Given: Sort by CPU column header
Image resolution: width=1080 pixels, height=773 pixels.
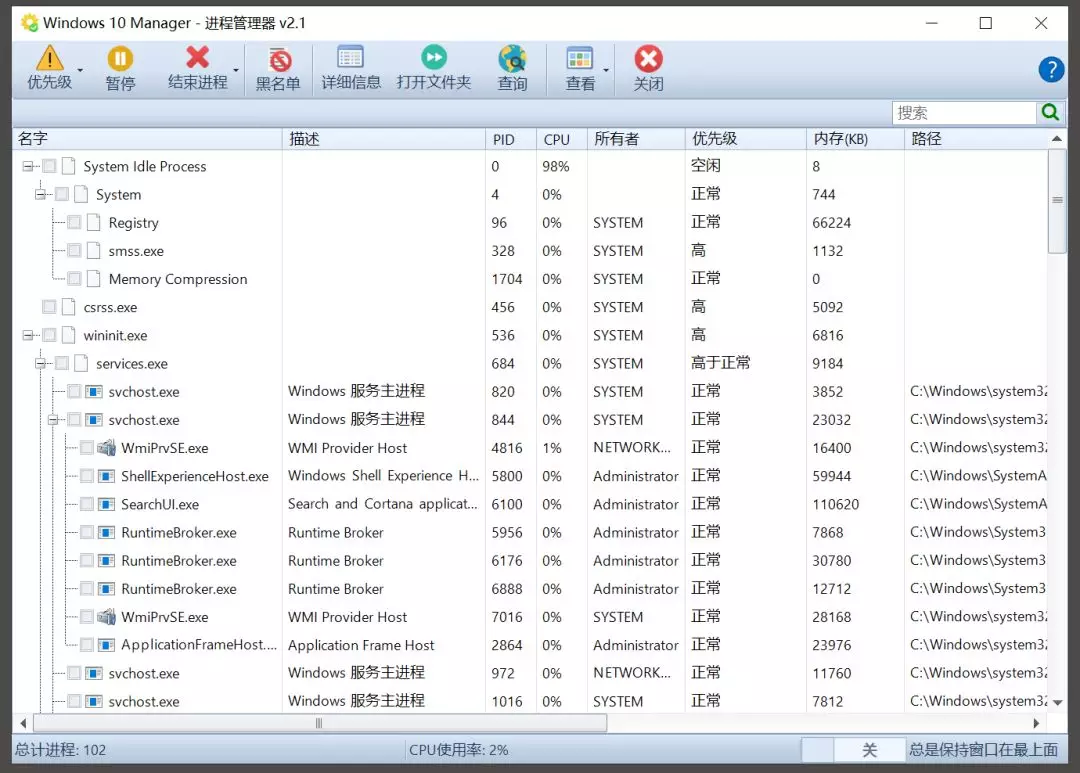Looking at the screenshot, I should pyautogui.click(x=562, y=138).
